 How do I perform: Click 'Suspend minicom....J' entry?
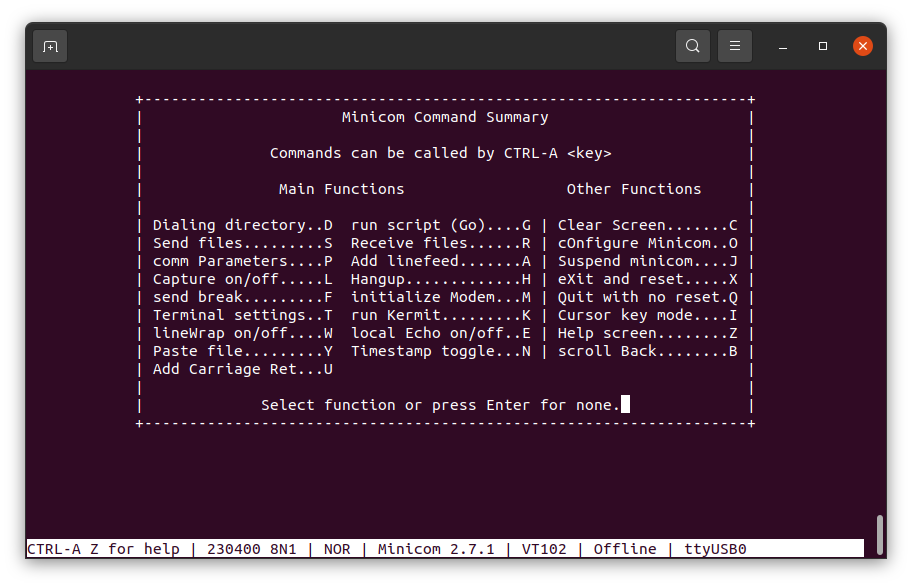[648, 261]
